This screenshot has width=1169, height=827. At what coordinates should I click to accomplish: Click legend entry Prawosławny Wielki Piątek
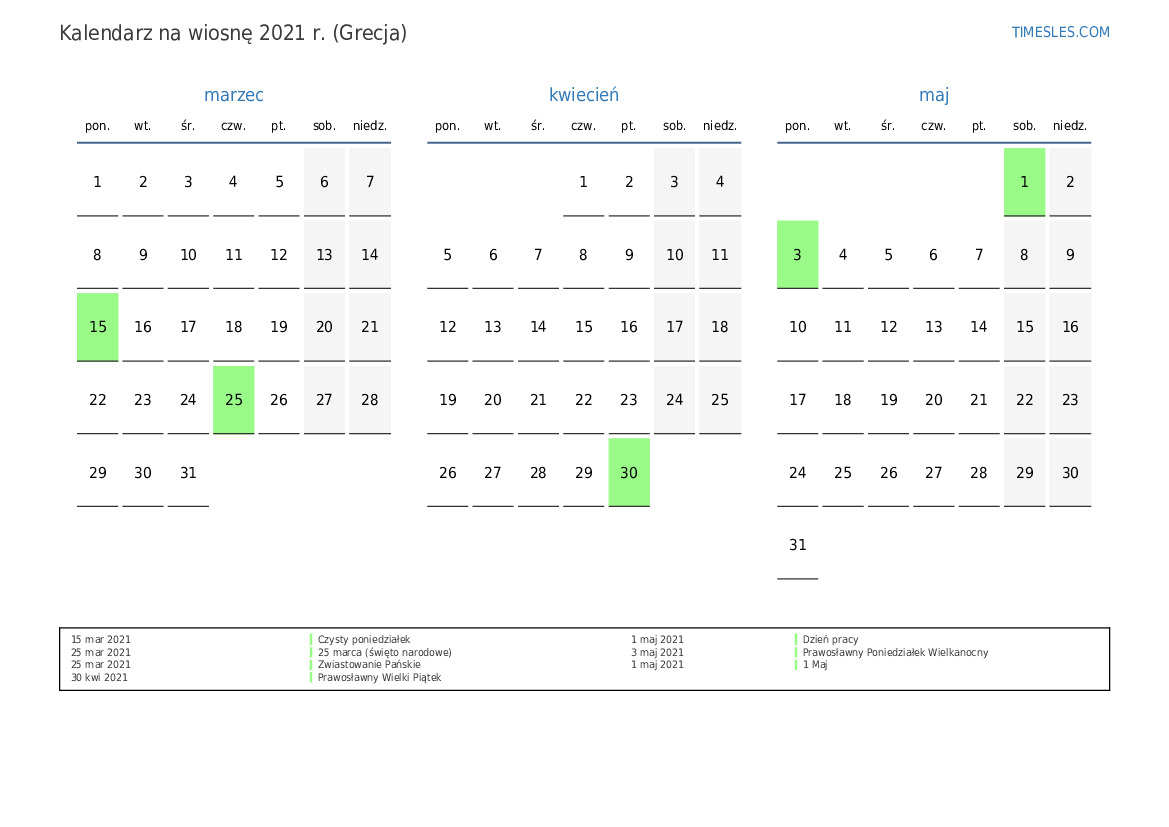point(379,677)
